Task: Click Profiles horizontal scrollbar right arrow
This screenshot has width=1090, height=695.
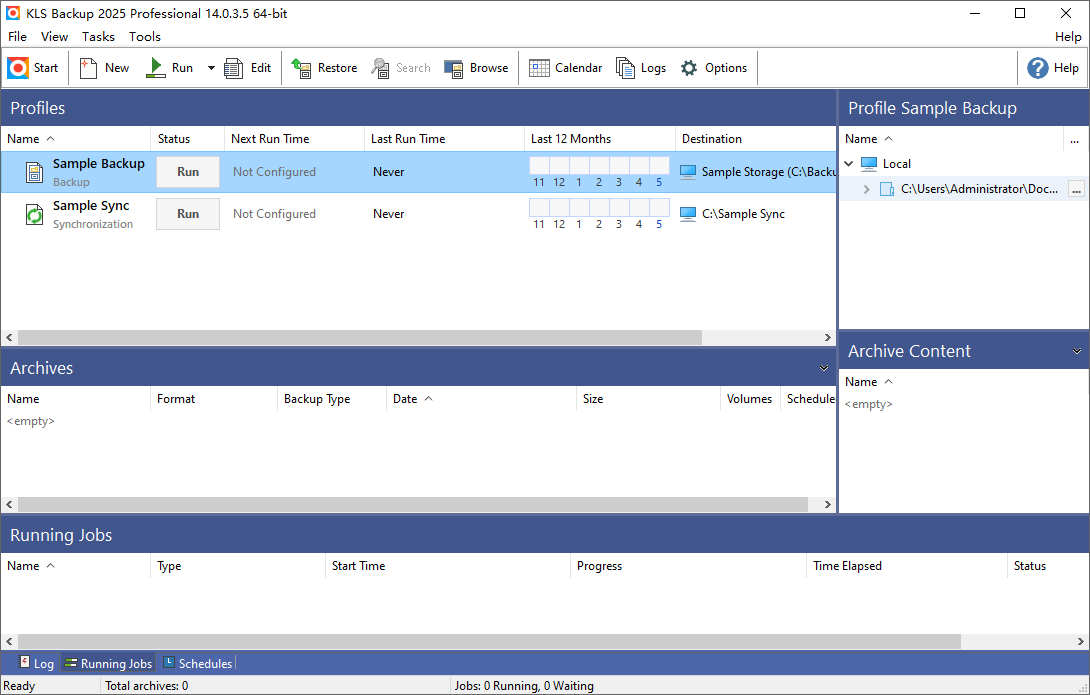Action: point(828,338)
